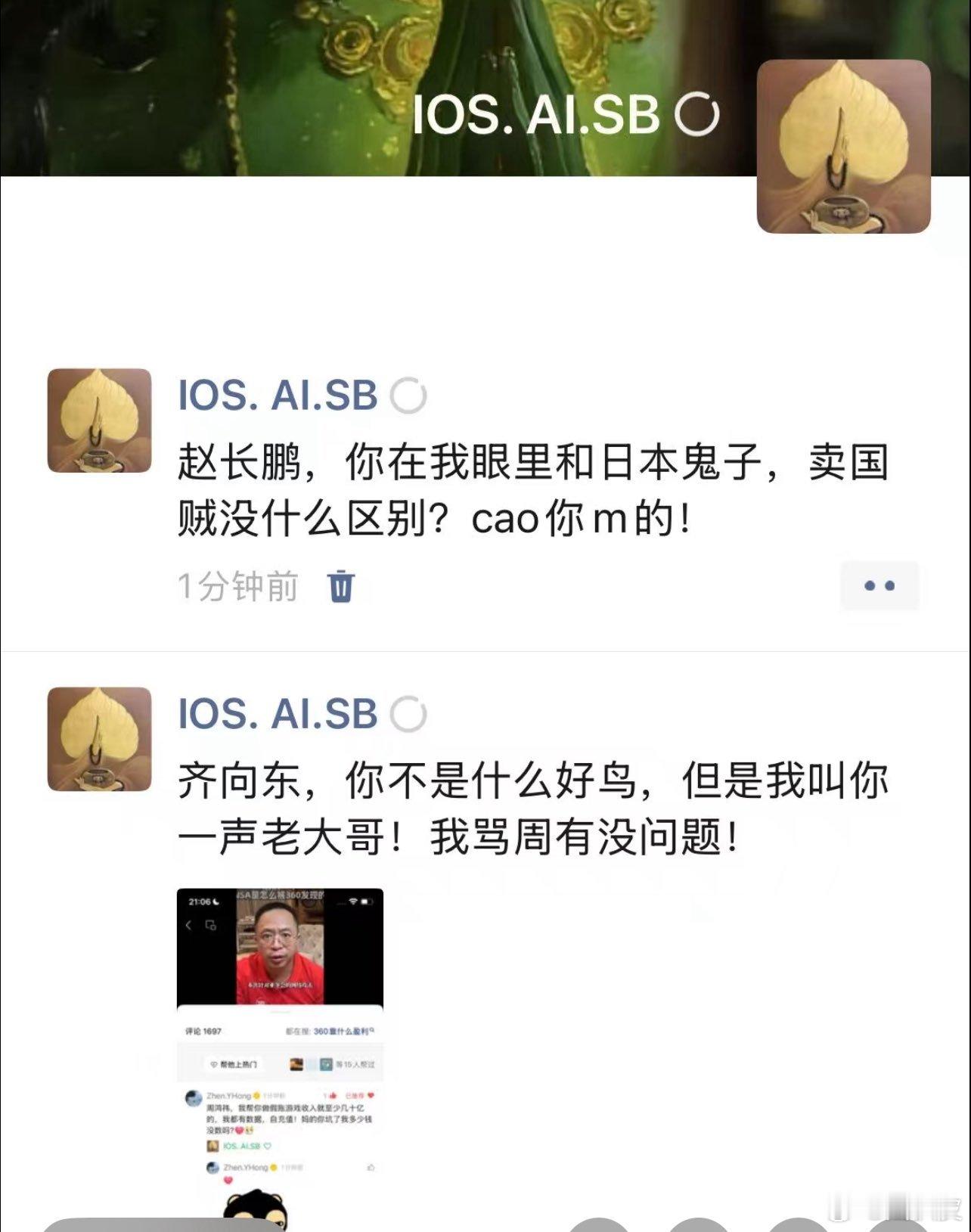Open the two-dot like and comment menu
Screen dimensions: 971x1232
(879, 585)
